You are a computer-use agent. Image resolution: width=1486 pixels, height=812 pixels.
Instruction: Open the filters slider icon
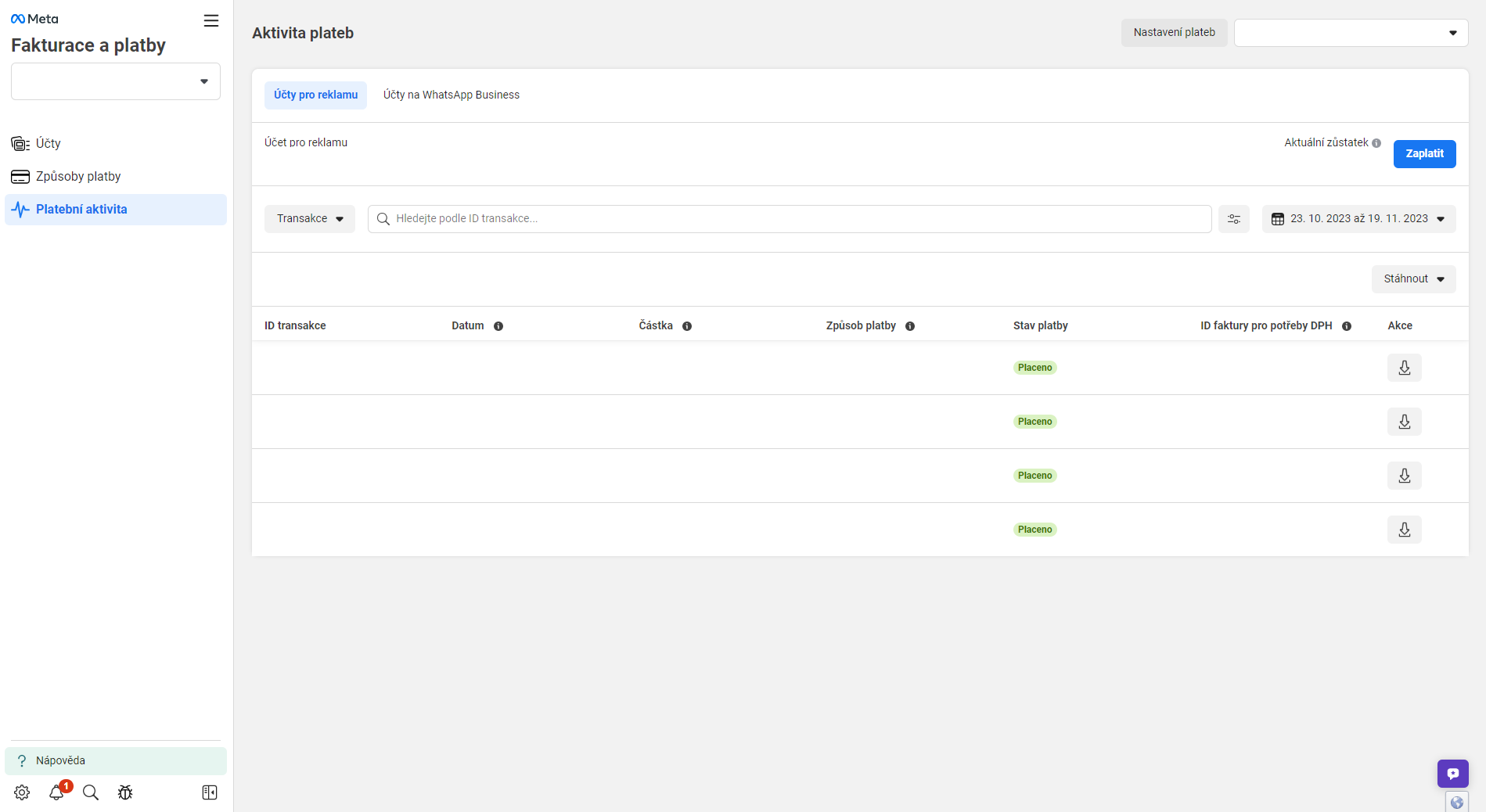click(x=1234, y=219)
